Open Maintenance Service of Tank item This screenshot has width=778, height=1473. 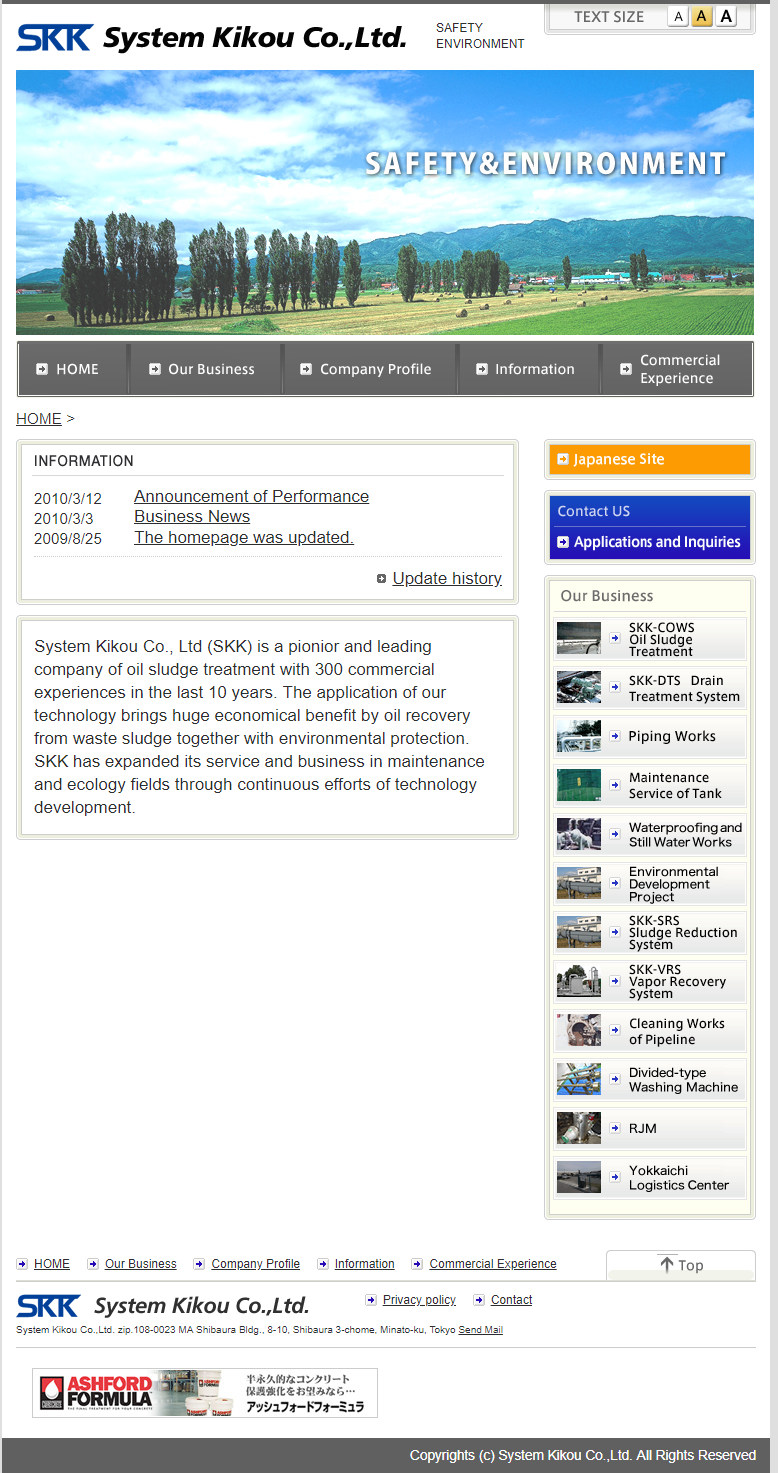pyautogui.click(x=651, y=786)
